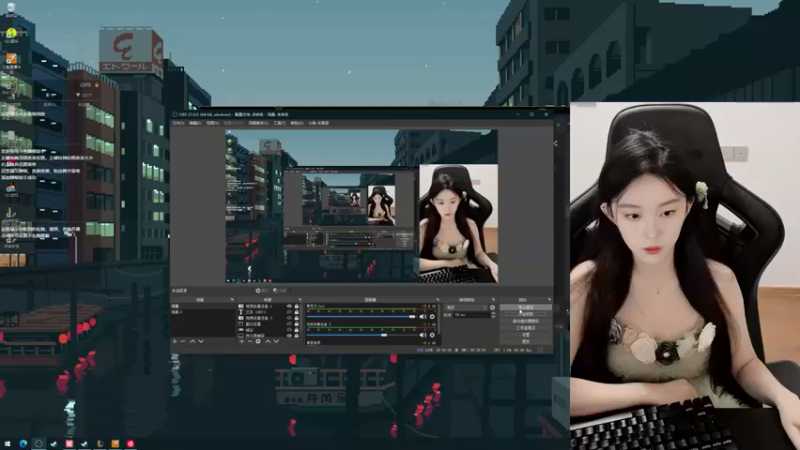Click the Exit button in the Controls dock

pyautogui.click(x=526, y=341)
